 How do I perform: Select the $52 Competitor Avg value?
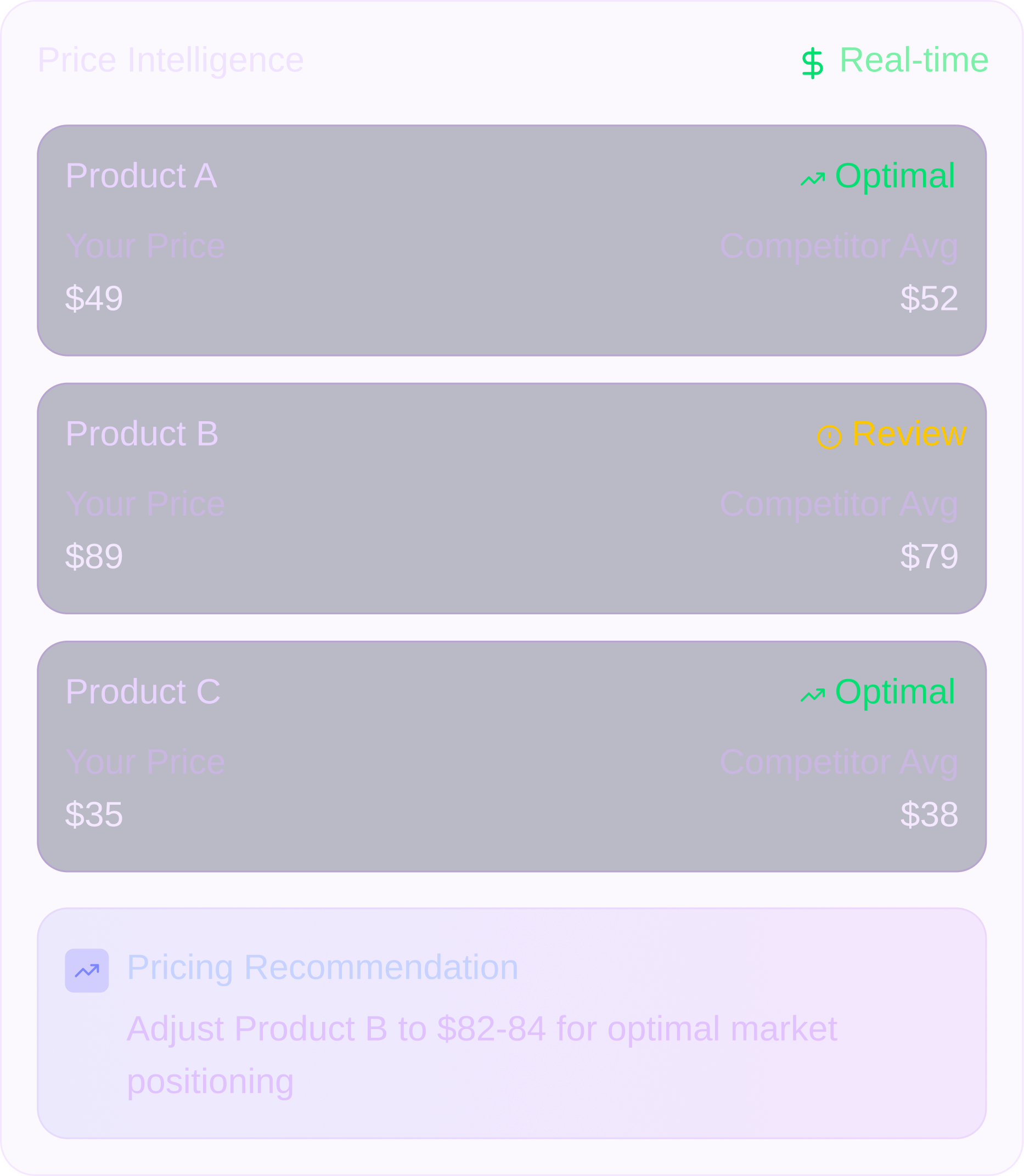click(929, 297)
